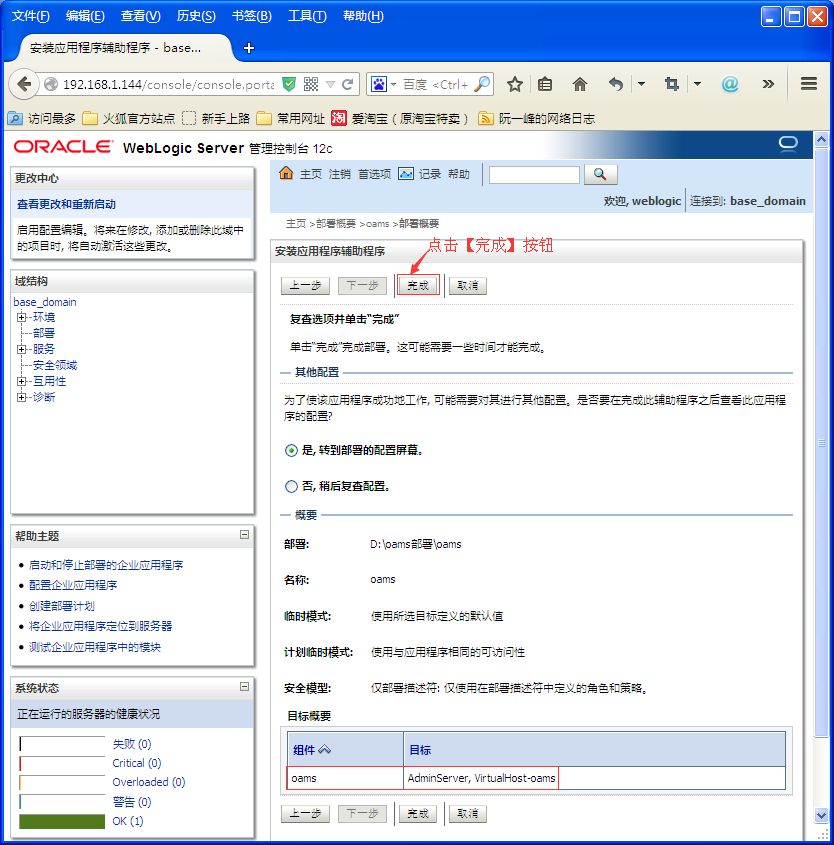Click the green OK (1) health bar
This screenshot has height=845, width=834.
[x=62, y=822]
